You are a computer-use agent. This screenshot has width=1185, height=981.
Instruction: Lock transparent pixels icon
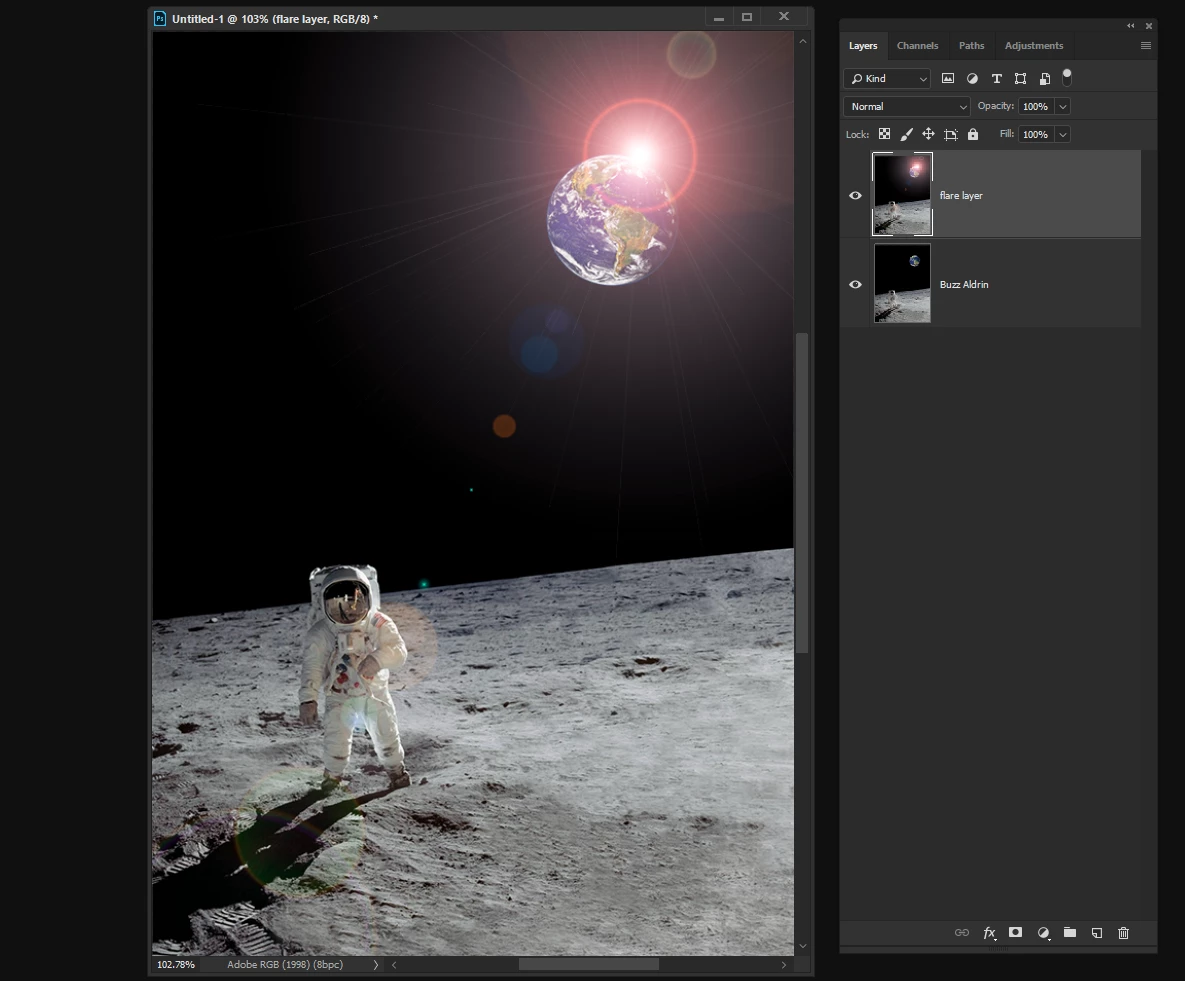click(884, 134)
